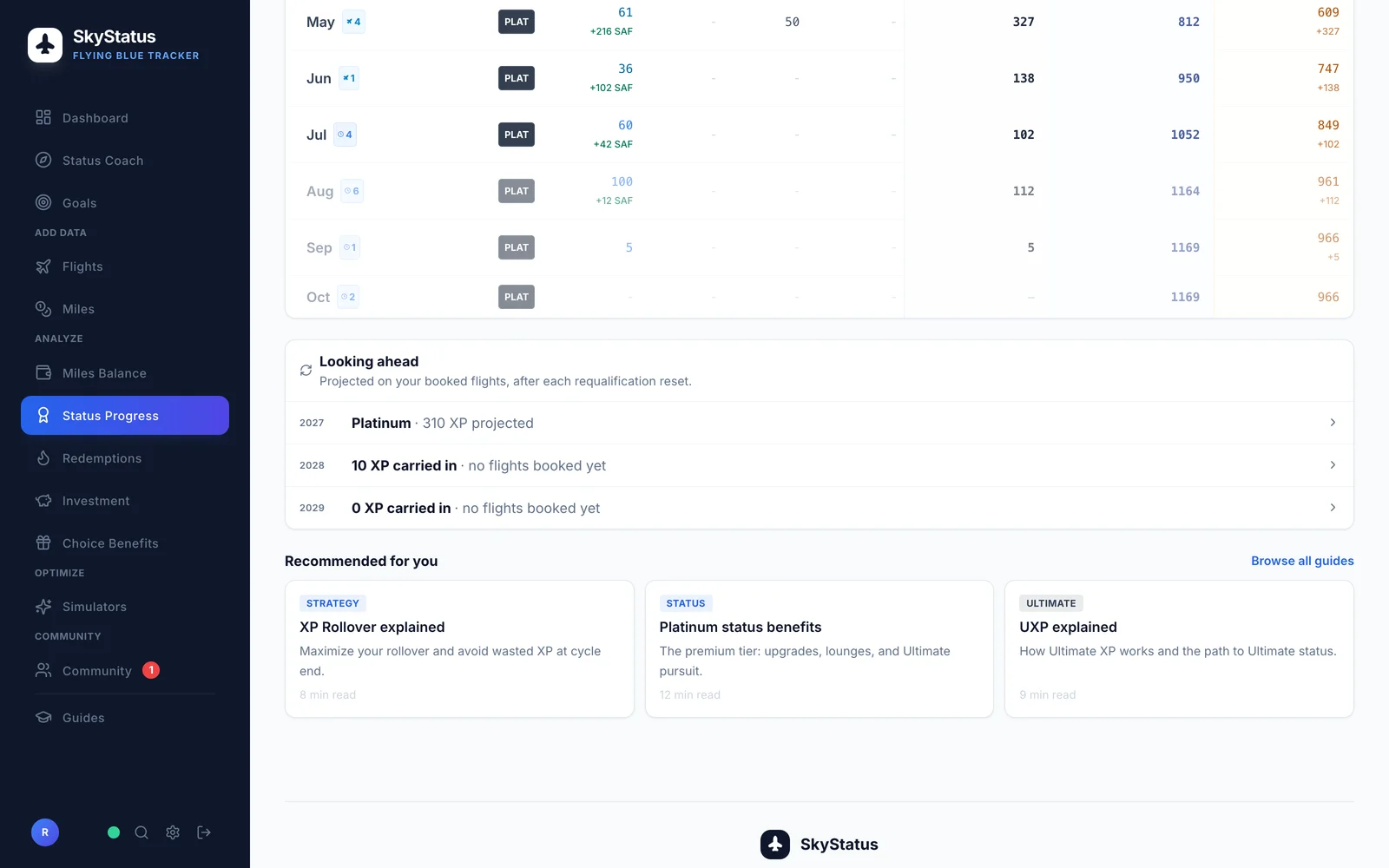Screen dimensions: 1389x868
Task: Click the Community notification badge
Action: 151,670
